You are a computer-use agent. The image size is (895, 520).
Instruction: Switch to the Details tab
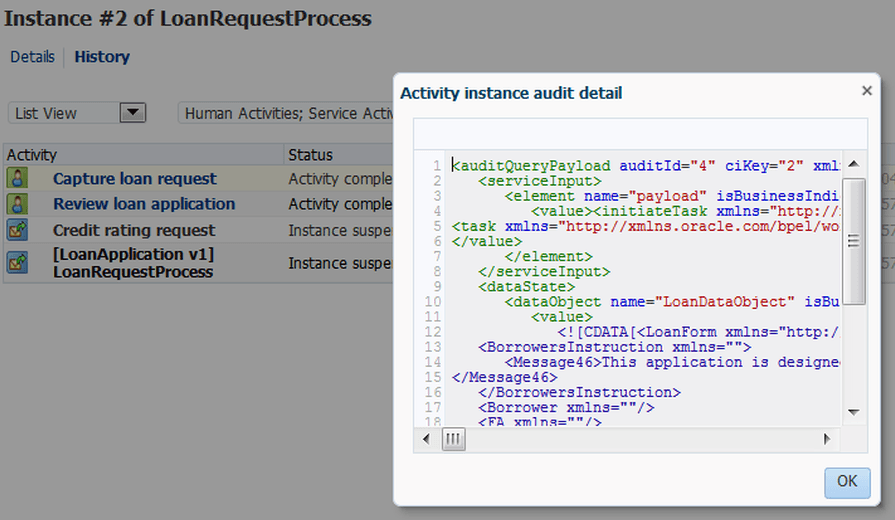[33, 57]
